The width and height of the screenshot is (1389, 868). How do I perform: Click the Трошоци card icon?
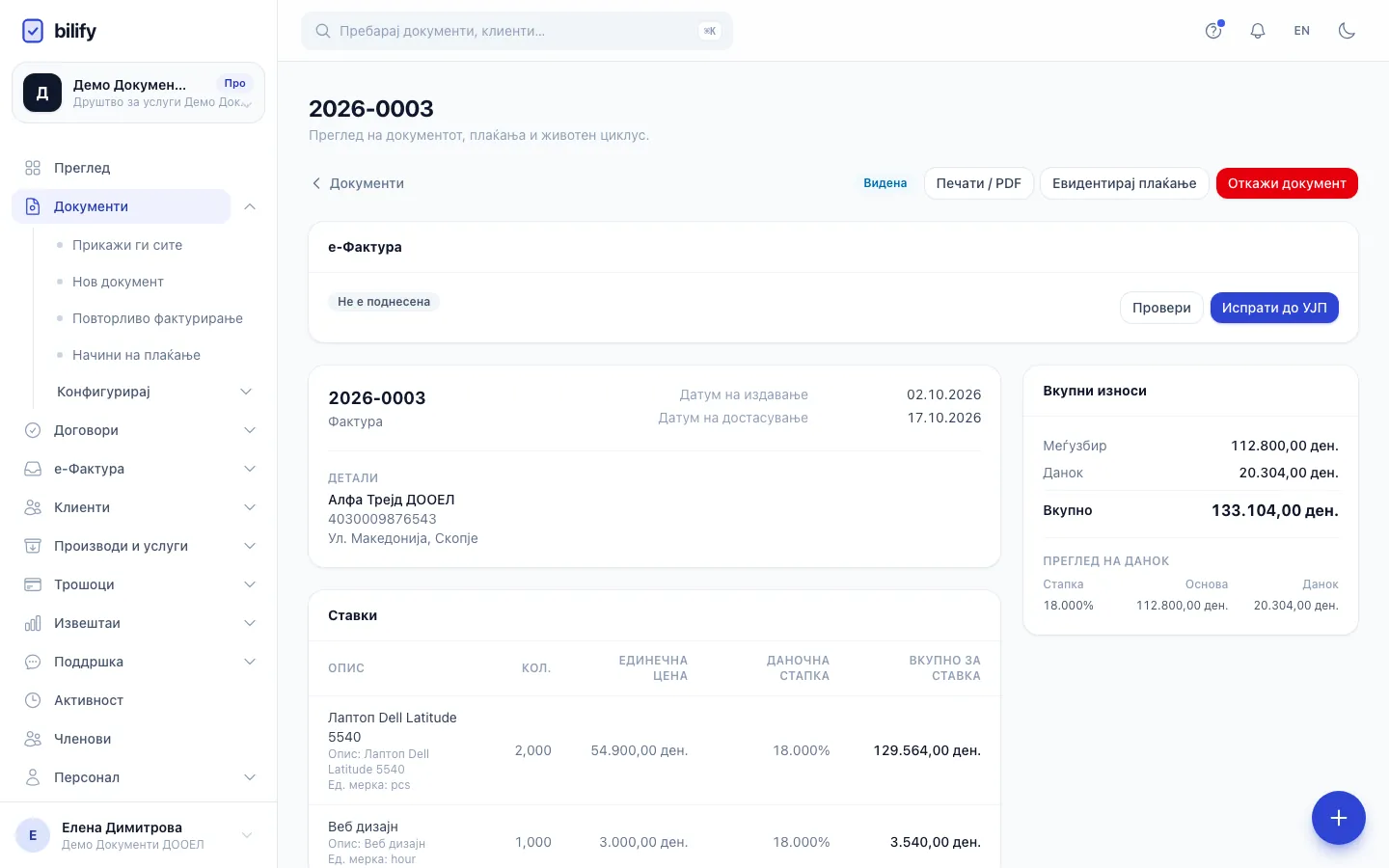pos(33,584)
